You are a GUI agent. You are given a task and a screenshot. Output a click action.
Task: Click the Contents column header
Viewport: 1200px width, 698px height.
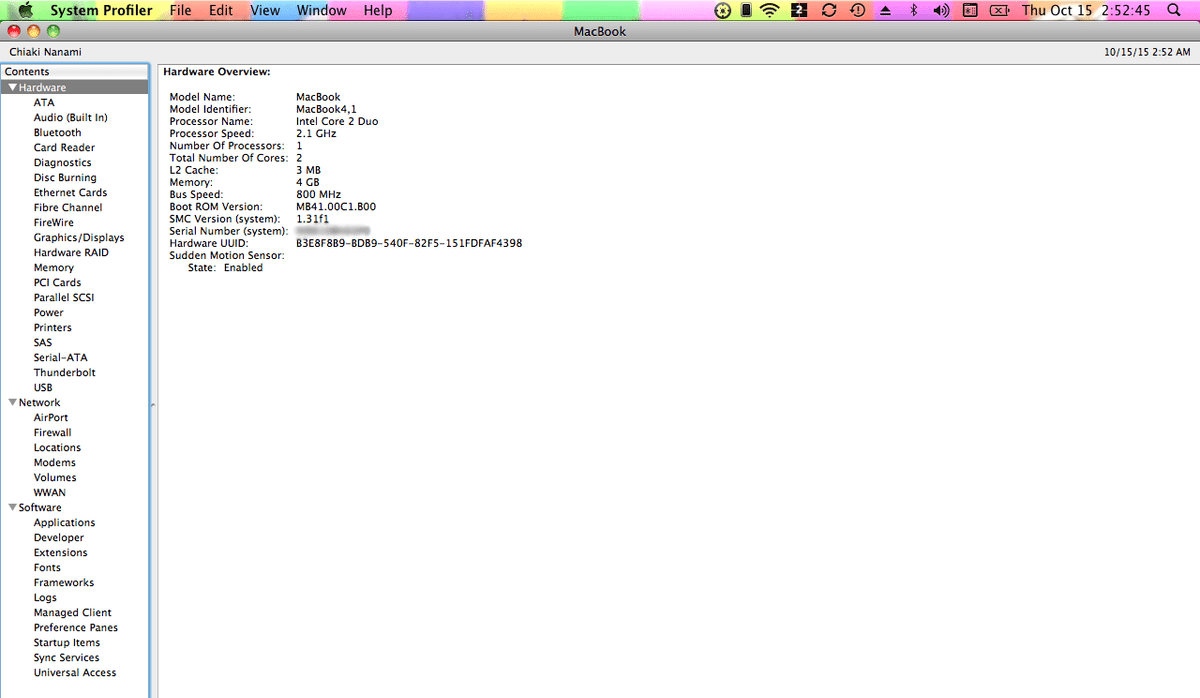75,72
